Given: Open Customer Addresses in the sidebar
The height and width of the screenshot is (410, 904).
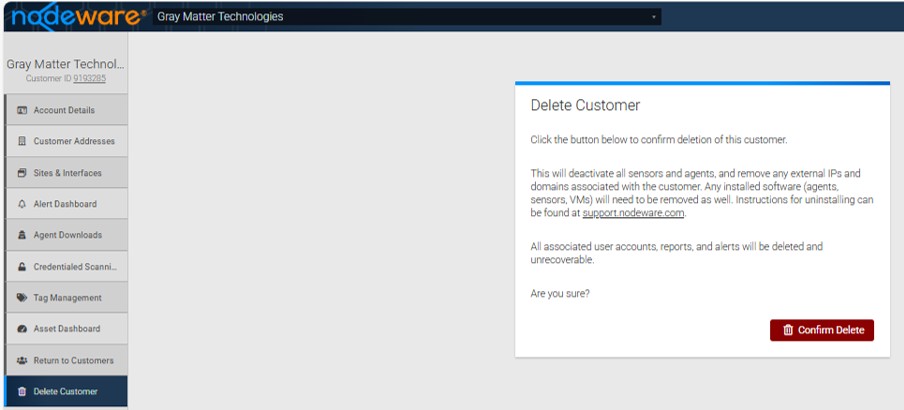Looking at the screenshot, I should pyautogui.click(x=66, y=141).
